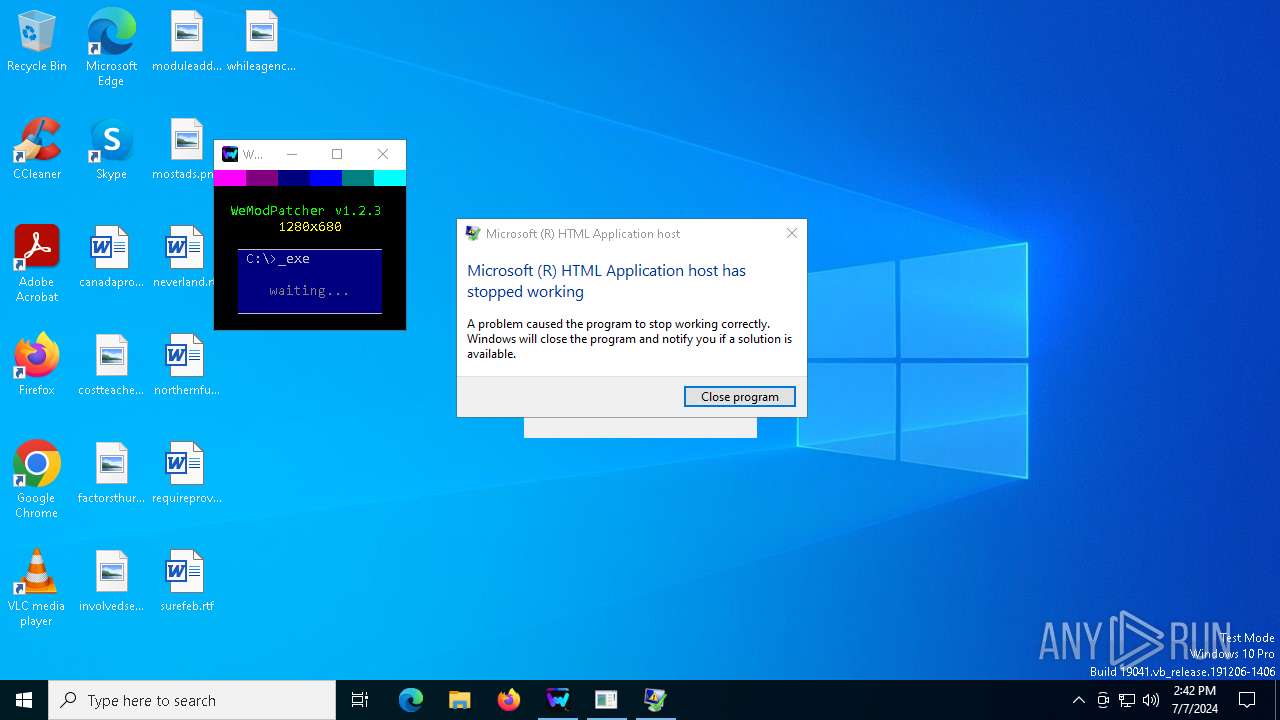Open Edge from the taskbar
The height and width of the screenshot is (720, 1280).
(411, 700)
